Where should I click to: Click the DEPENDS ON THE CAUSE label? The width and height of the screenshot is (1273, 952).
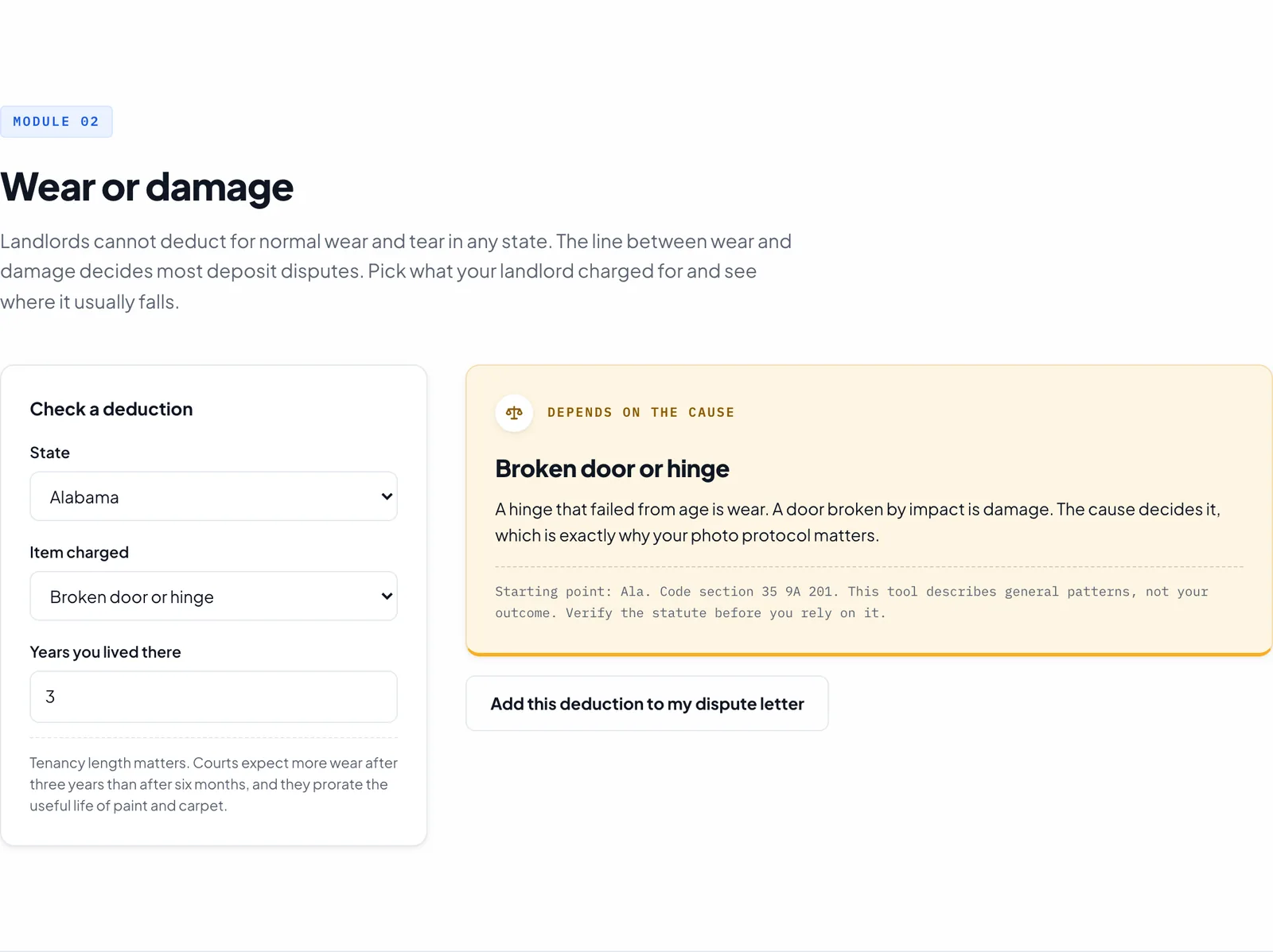[640, 413]
